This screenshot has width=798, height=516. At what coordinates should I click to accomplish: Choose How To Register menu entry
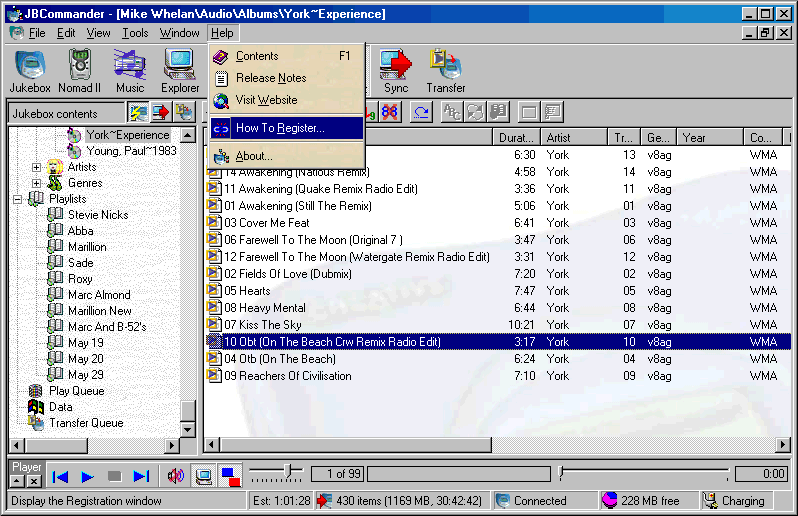280,128
